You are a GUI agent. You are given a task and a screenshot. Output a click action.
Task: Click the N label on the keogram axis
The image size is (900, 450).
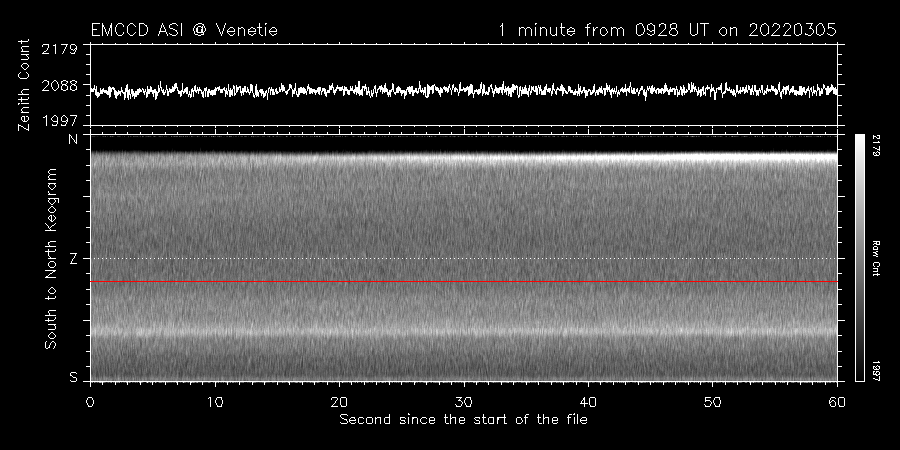click(x=73, y=139)
